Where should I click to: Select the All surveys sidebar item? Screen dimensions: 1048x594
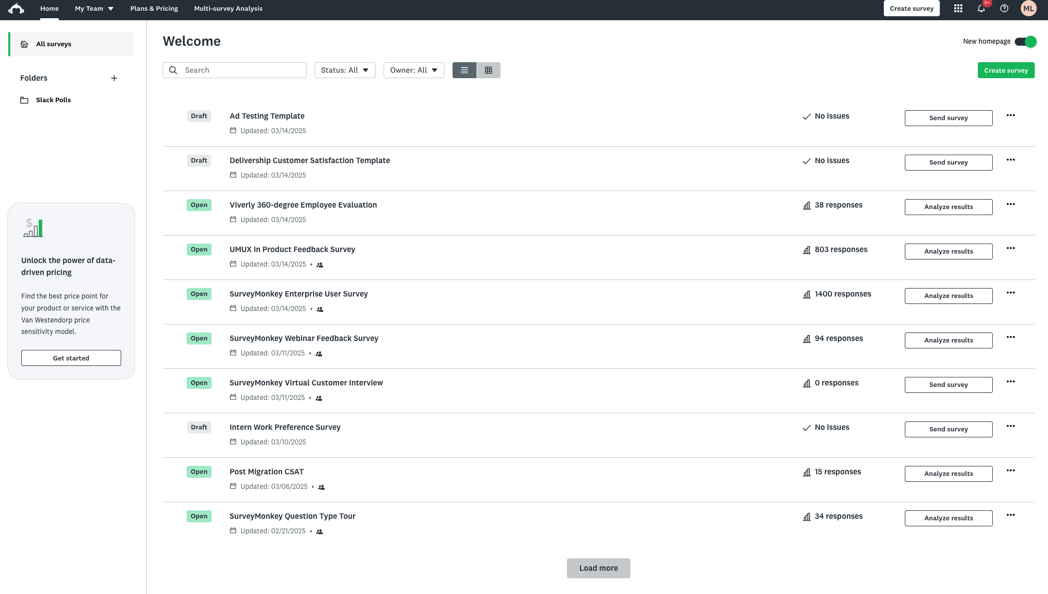pos(55,44)
